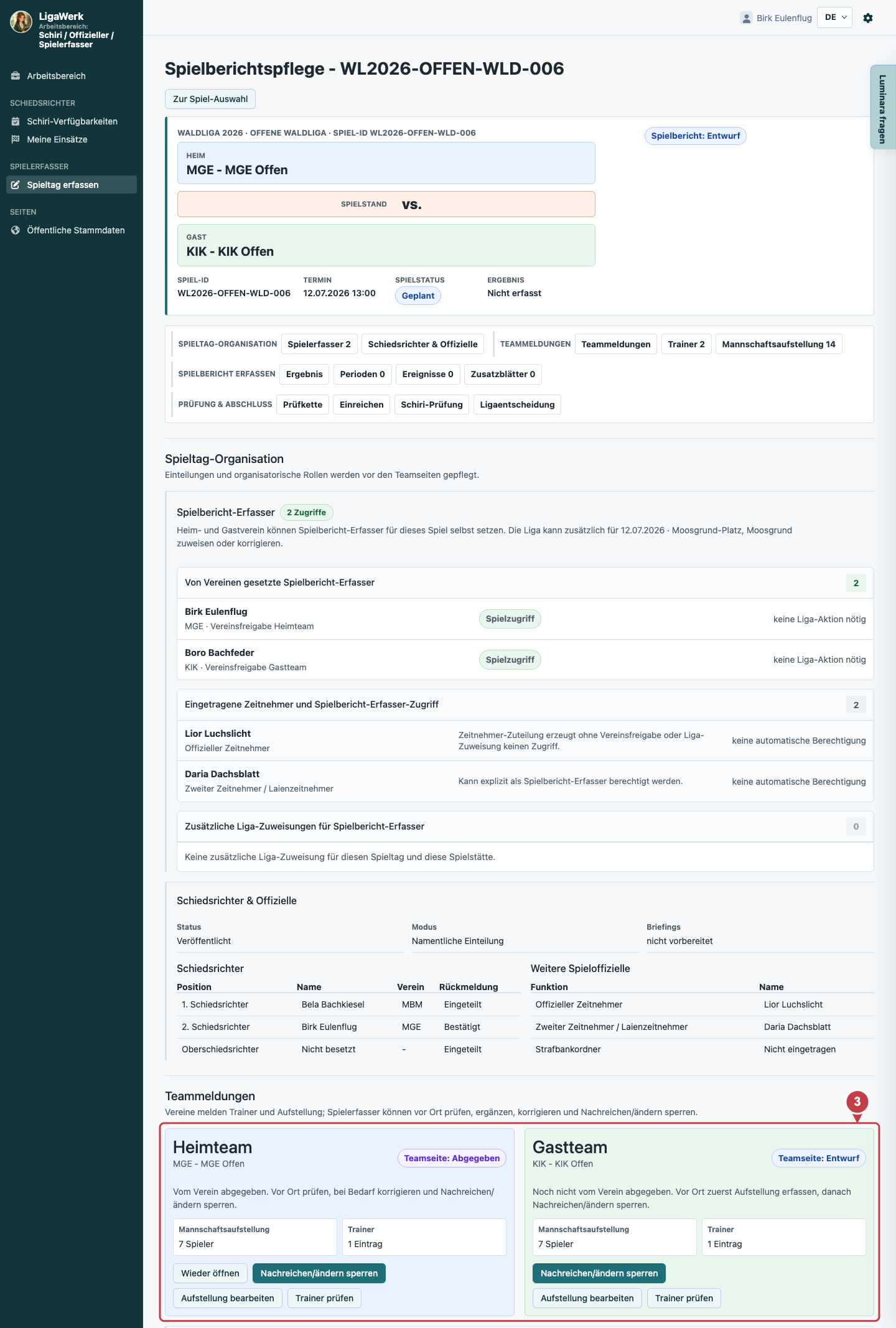Click Aufstellung bearbeiten for Gastteam
896x1328 pixels.
click(587, 1298)
